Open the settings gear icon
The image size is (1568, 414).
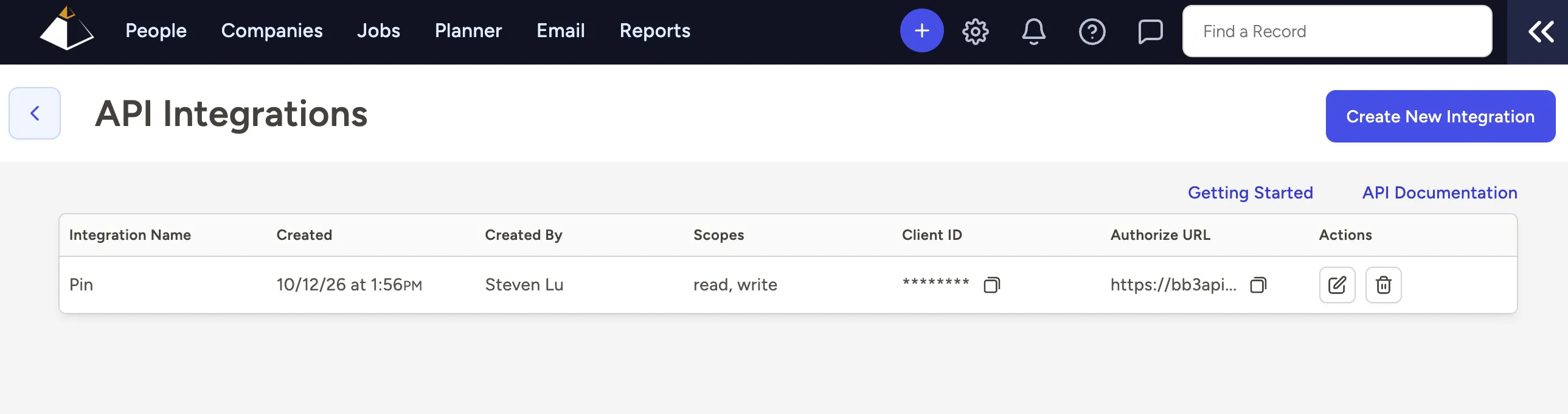point(975,31)
